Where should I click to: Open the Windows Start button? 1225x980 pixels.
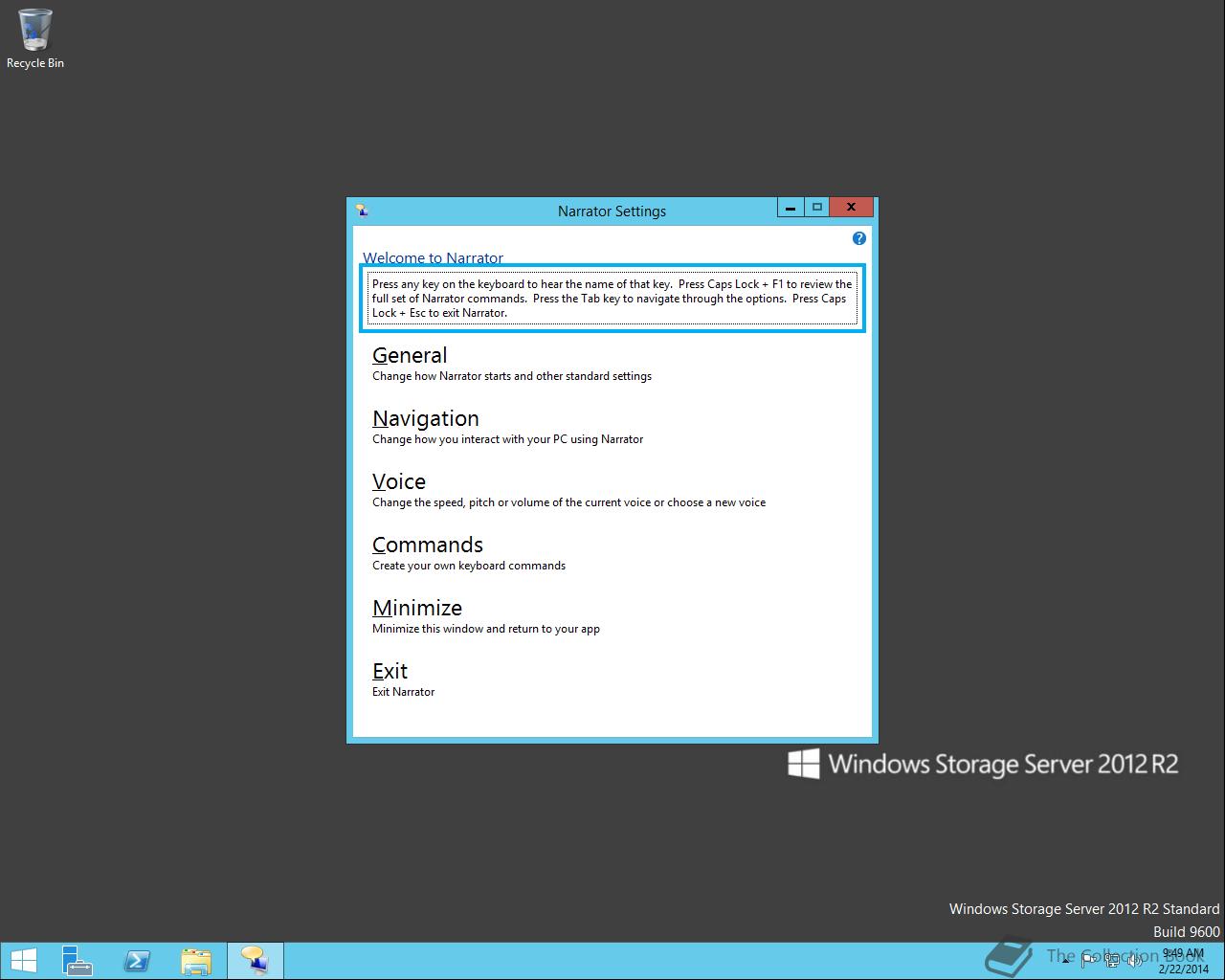(23, 961)
